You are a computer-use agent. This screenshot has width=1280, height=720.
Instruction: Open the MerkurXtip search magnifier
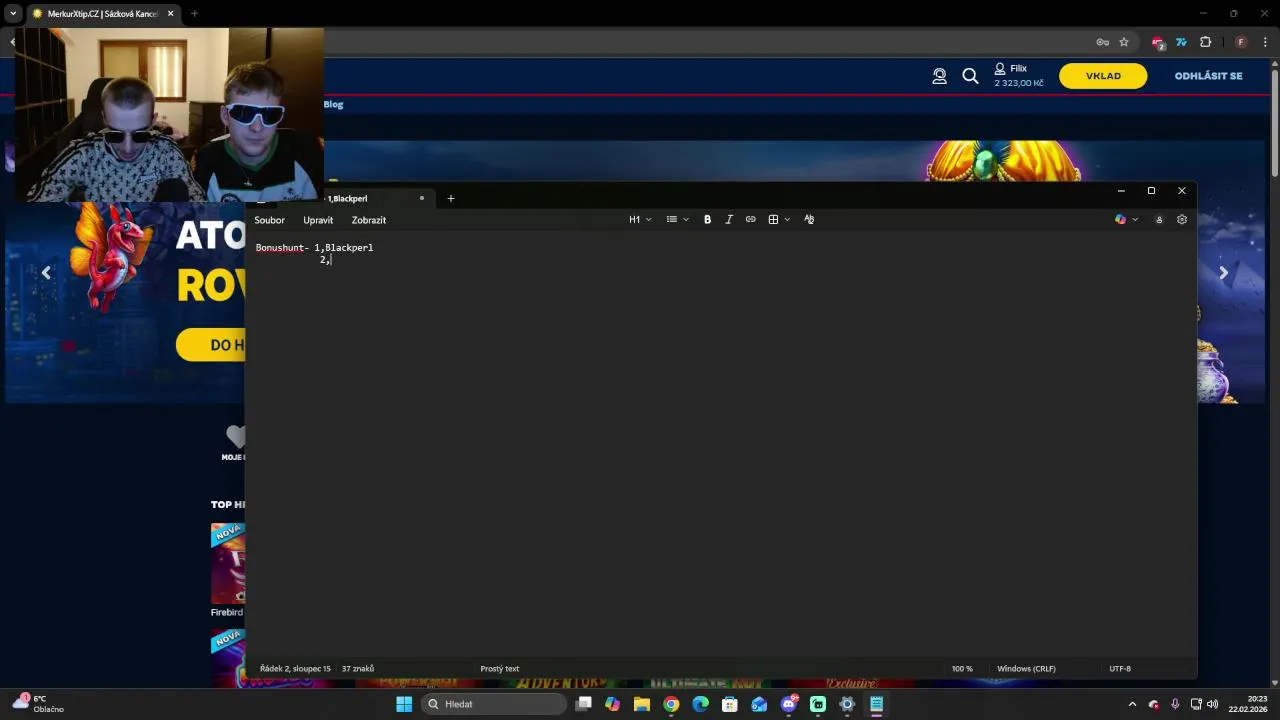pyautogui.click(x=970, y=76)
